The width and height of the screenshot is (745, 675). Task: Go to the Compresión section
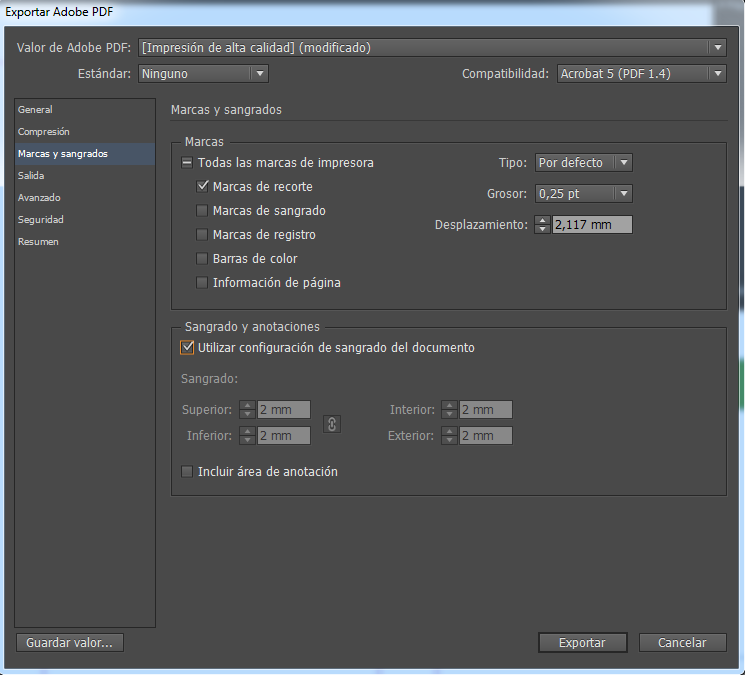pos(85,132)
